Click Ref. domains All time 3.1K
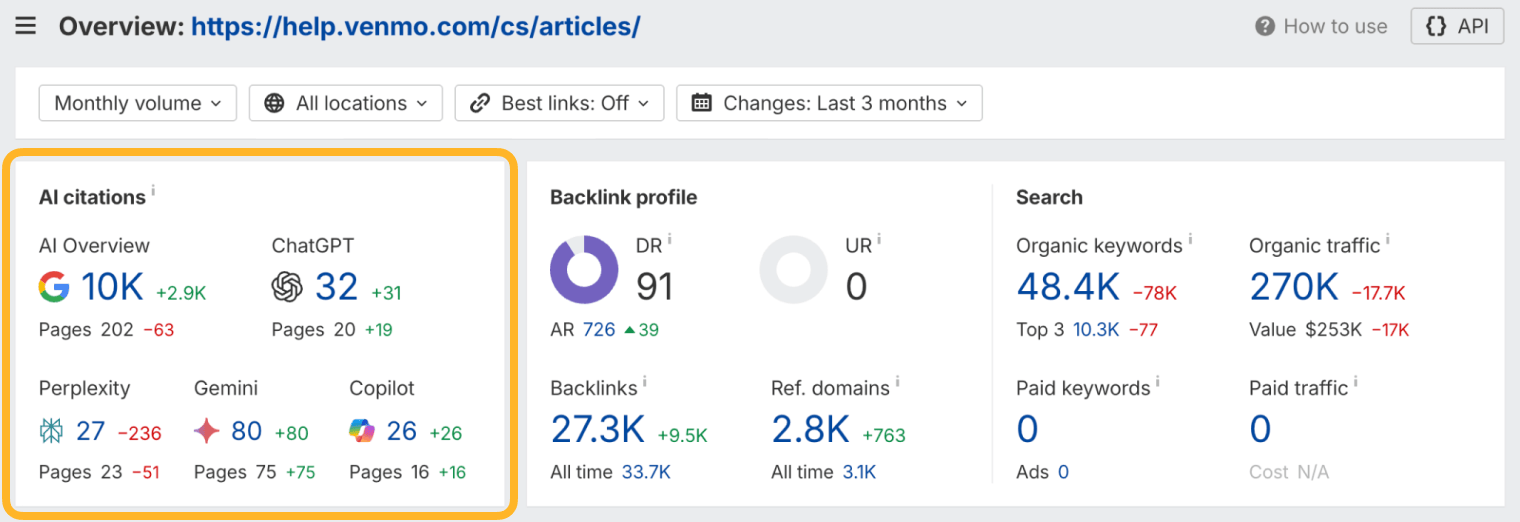 [859, 472]
